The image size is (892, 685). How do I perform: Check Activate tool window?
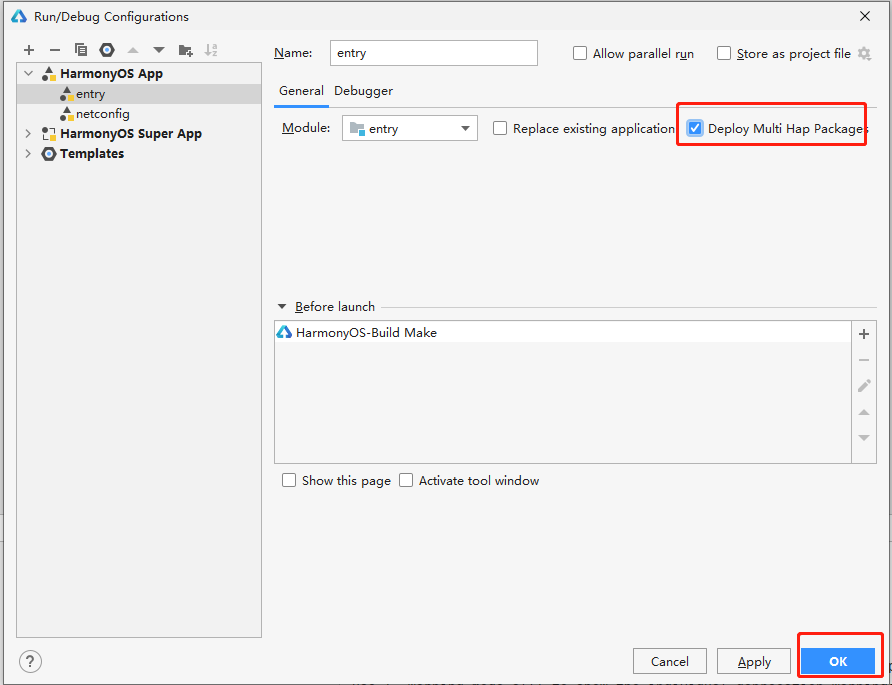click(x=406, y=480)
